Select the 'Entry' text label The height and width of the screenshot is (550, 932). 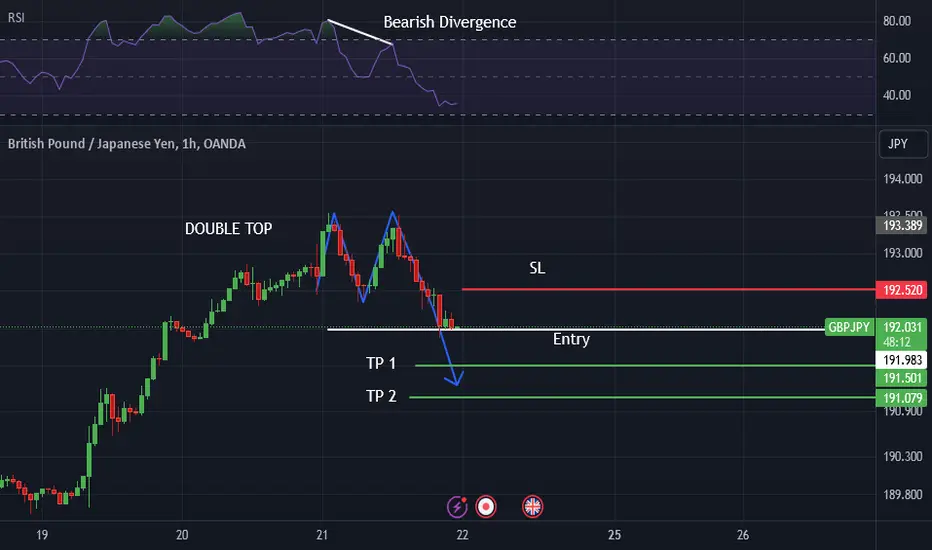[571, 339]
